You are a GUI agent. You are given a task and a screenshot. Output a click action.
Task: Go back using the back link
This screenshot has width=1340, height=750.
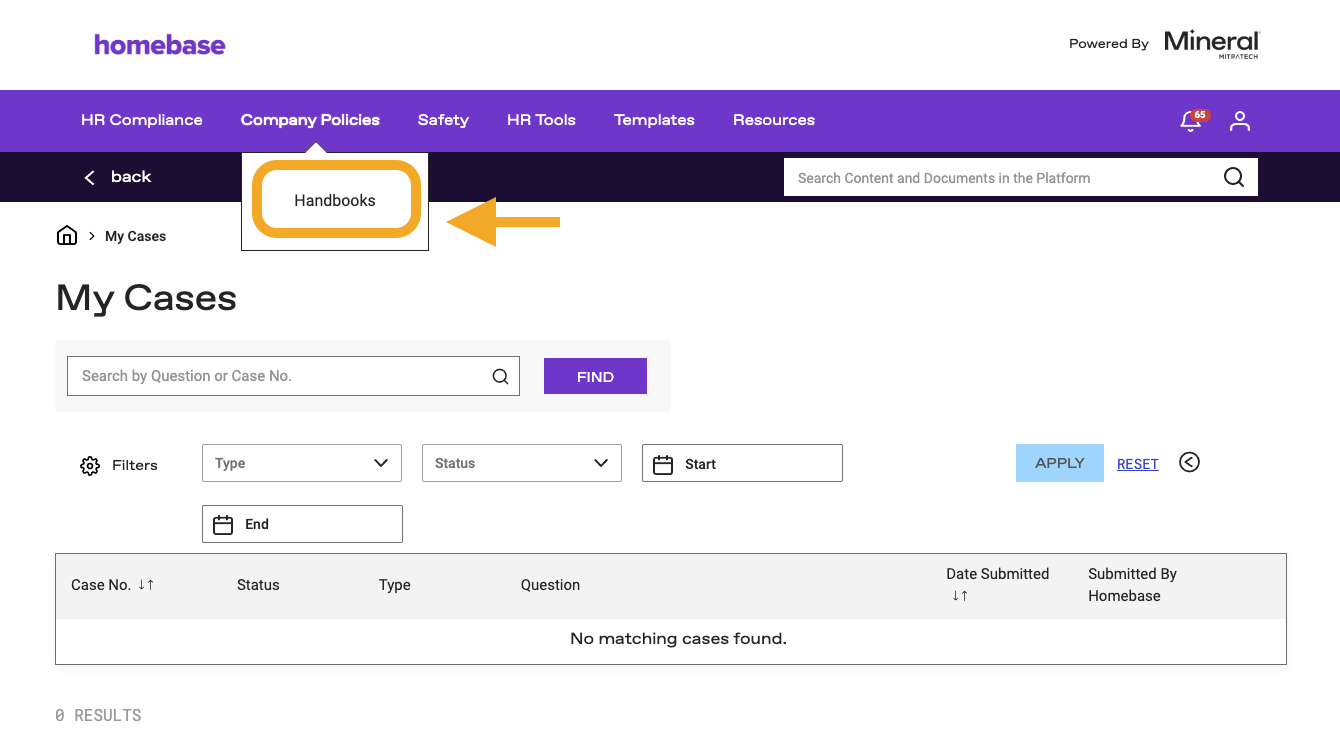tap(118, 177)
